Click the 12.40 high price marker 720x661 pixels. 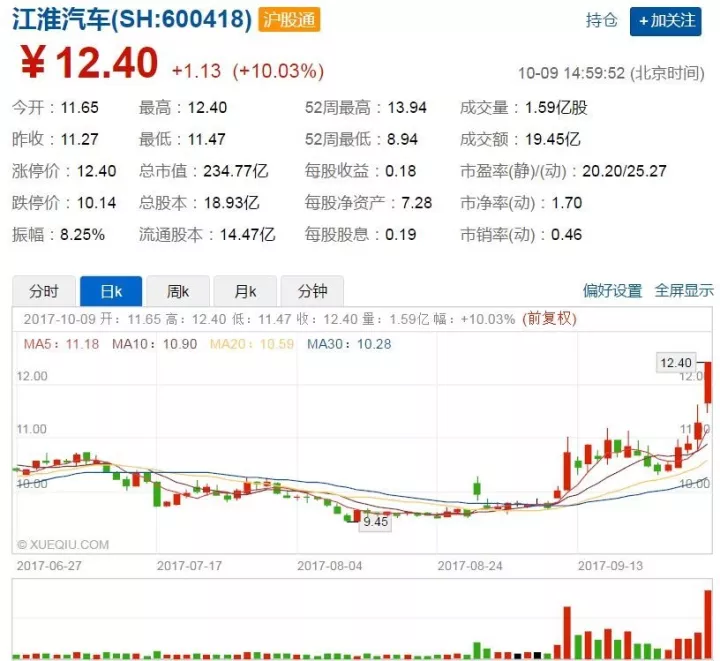tap(676, 363)
